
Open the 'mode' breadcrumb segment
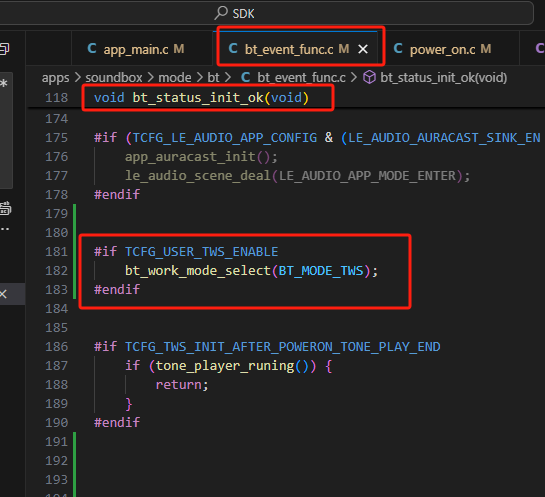point(174,78)
